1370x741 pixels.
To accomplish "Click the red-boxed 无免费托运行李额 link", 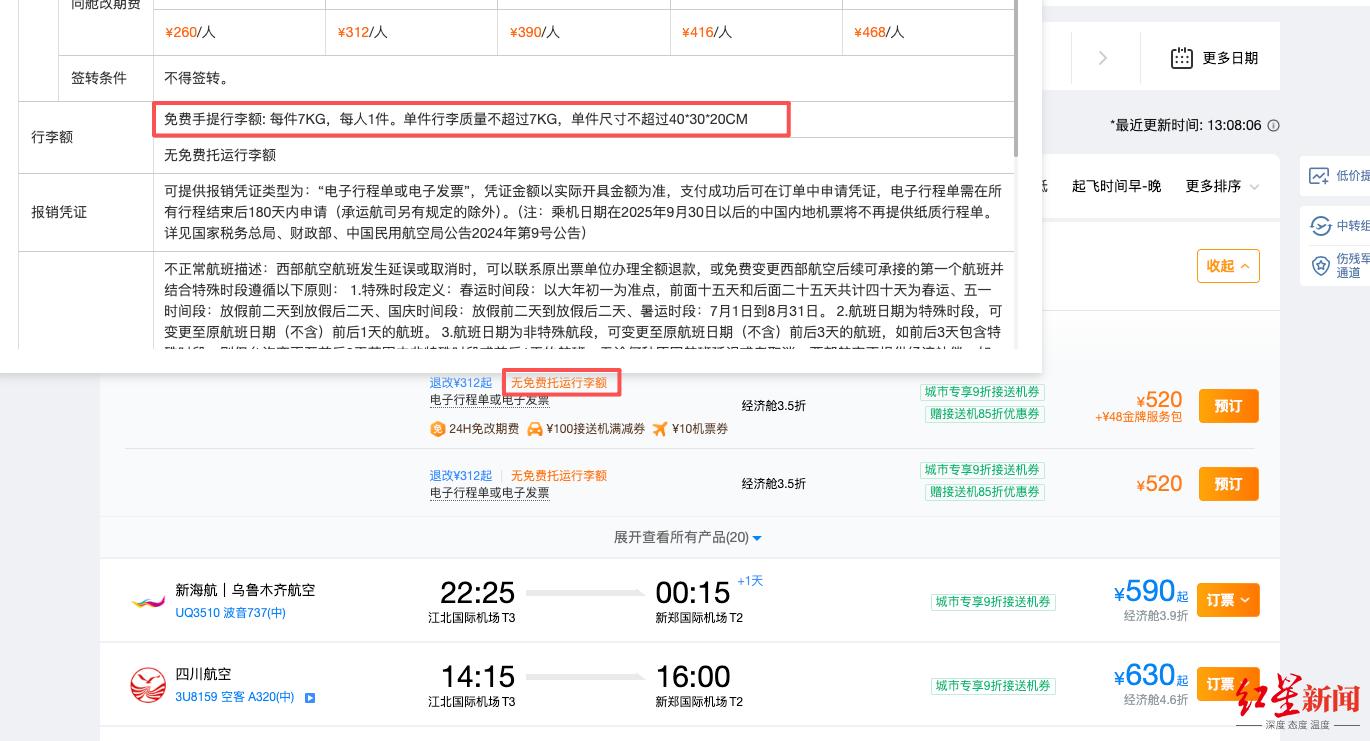I will click(x=560, y=382).
